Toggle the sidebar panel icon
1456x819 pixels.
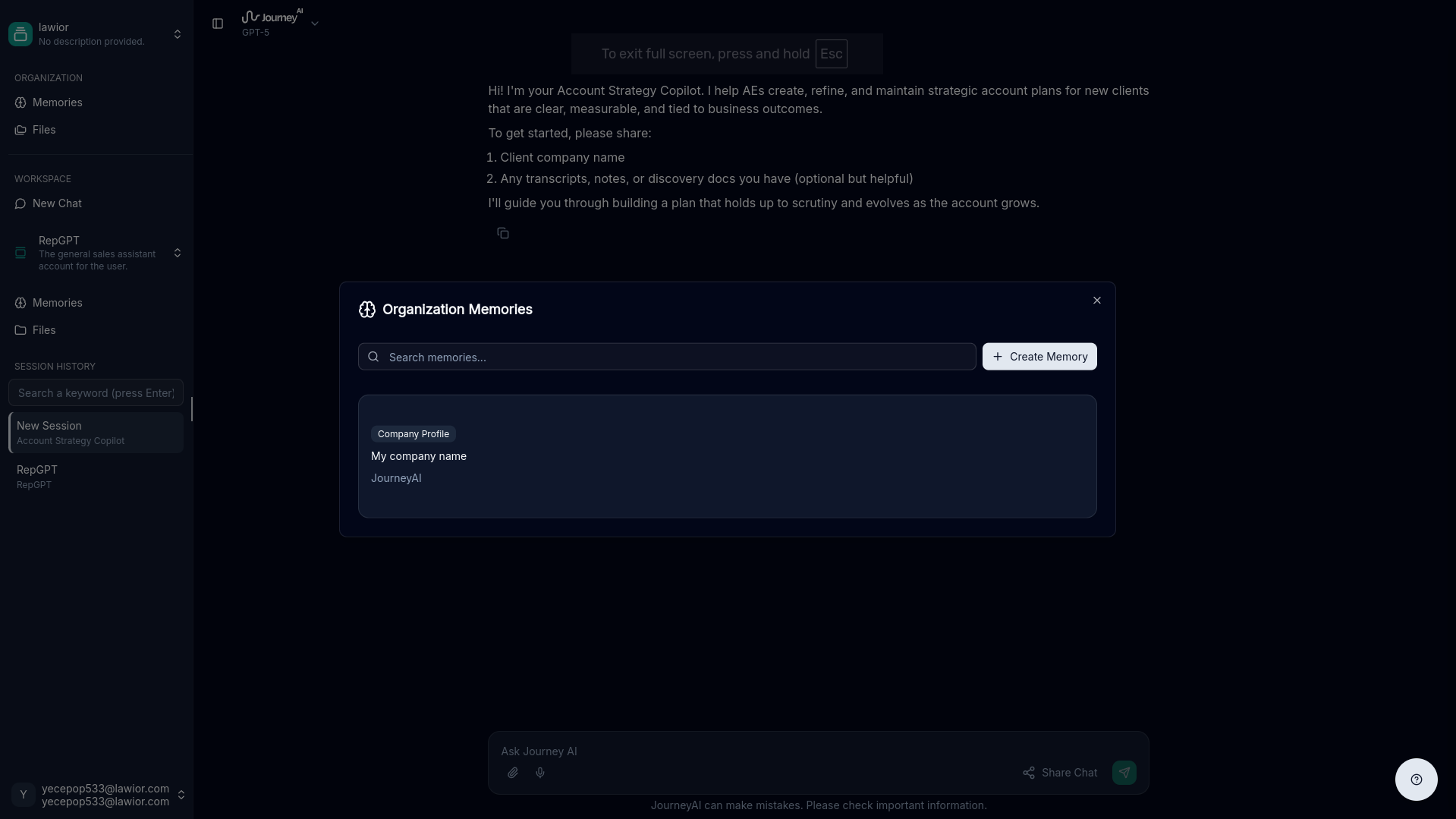218,24
